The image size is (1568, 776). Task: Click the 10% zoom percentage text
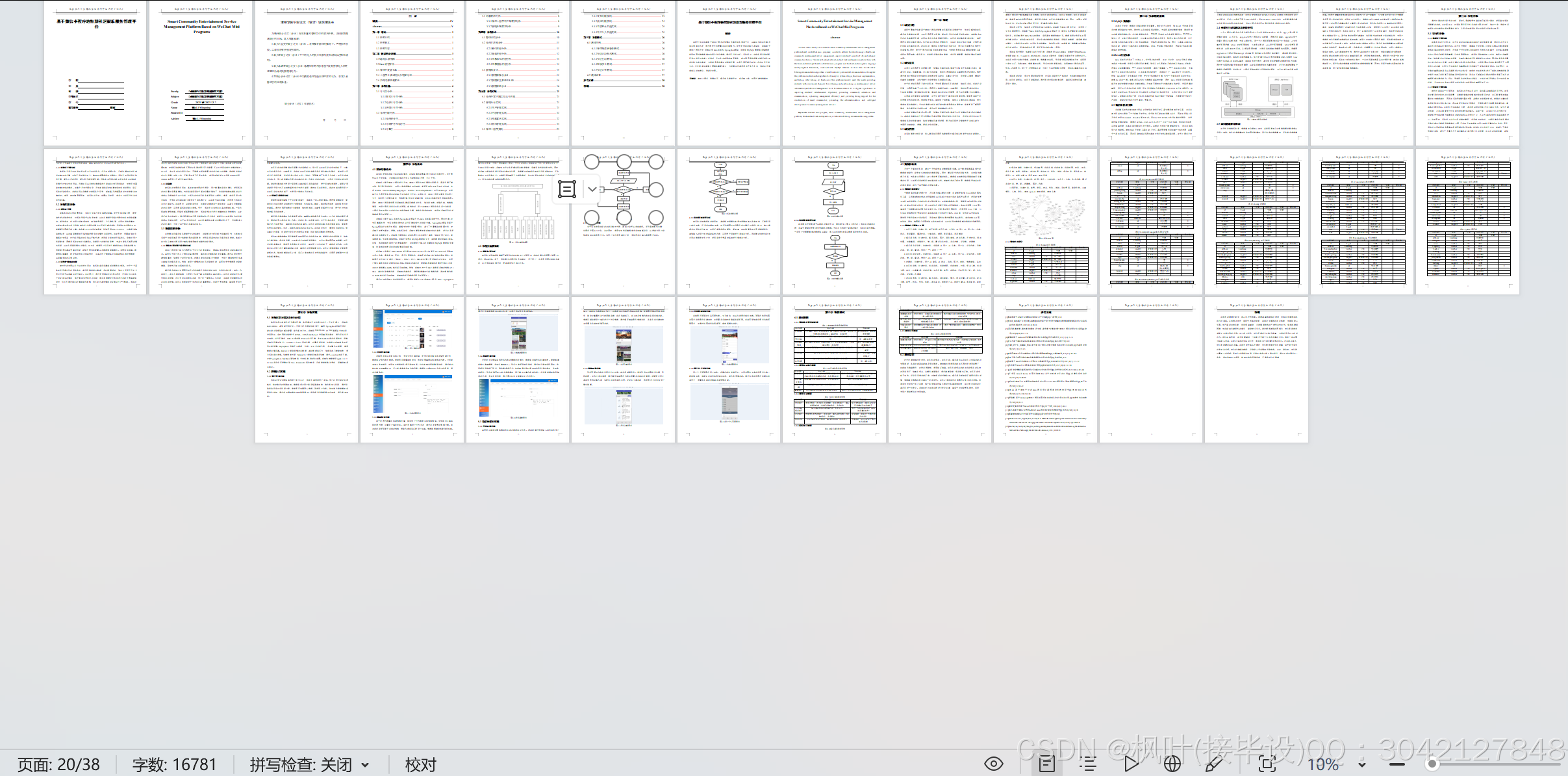tap(1323, 764)
